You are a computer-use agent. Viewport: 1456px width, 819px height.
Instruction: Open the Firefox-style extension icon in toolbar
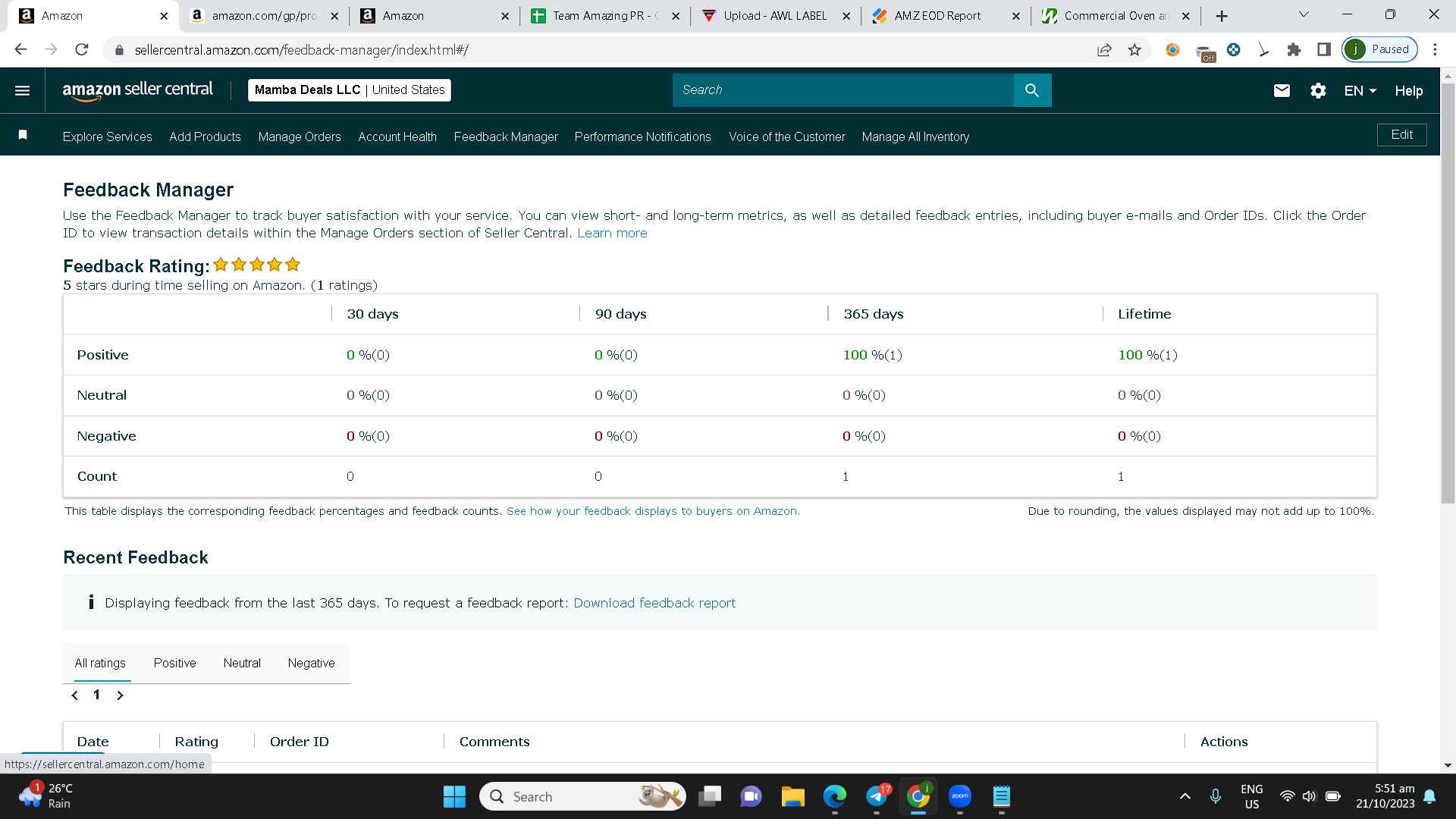[1172, 50]
